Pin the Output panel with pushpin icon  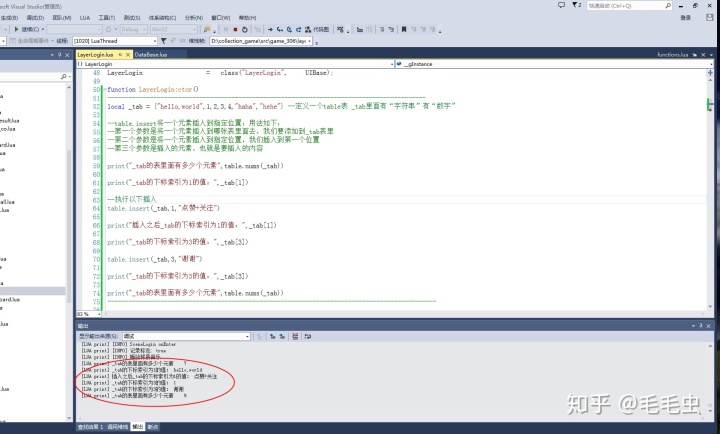click(701, 326)
